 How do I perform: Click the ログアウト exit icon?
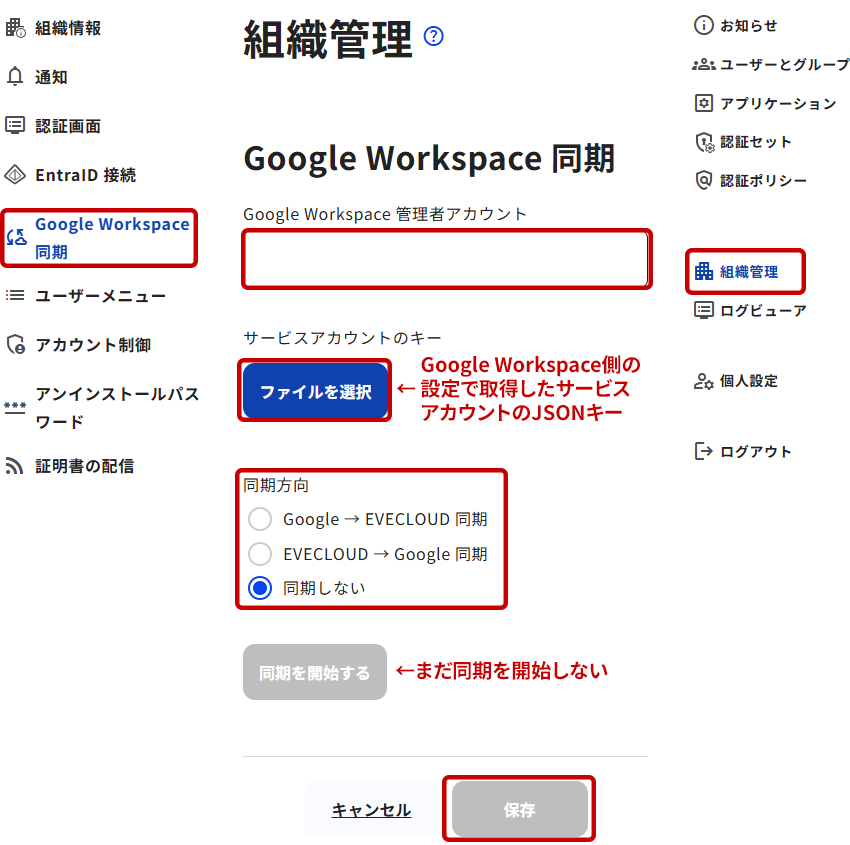(x=704, y=451)
